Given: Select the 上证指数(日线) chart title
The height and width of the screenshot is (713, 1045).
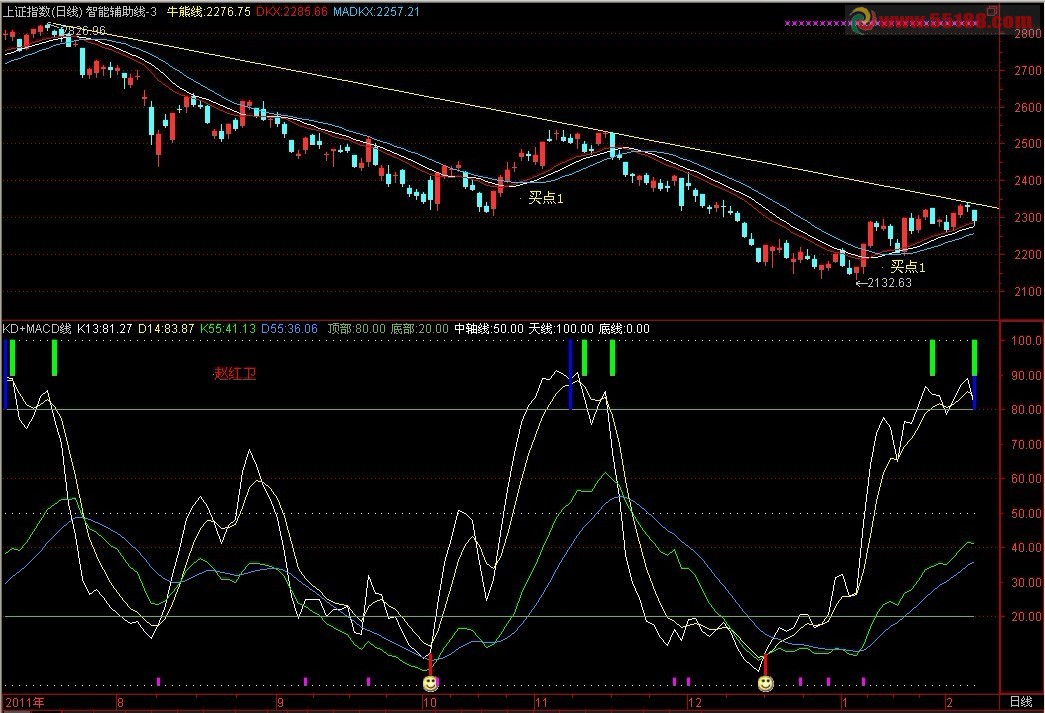Looking at the screenshot, I should click(x=40, y=11).
